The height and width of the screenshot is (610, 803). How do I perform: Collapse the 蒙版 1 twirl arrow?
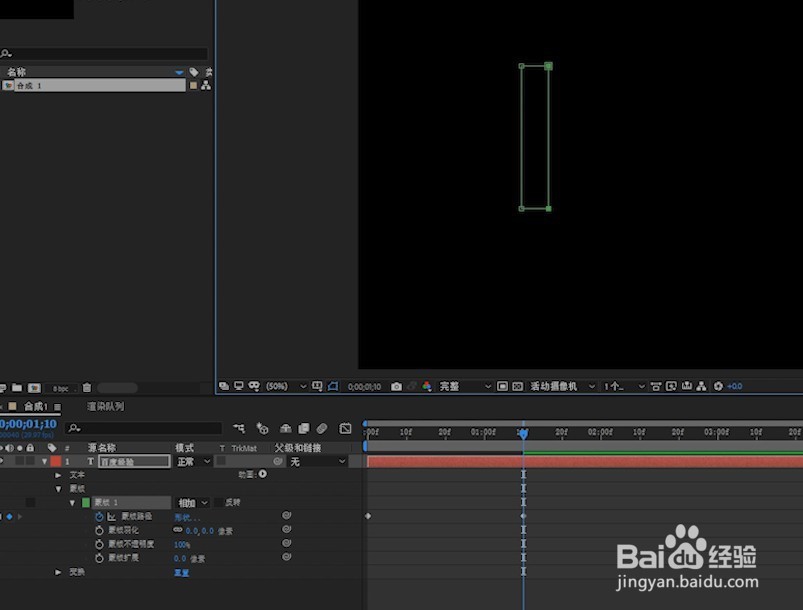pos(72,503)
